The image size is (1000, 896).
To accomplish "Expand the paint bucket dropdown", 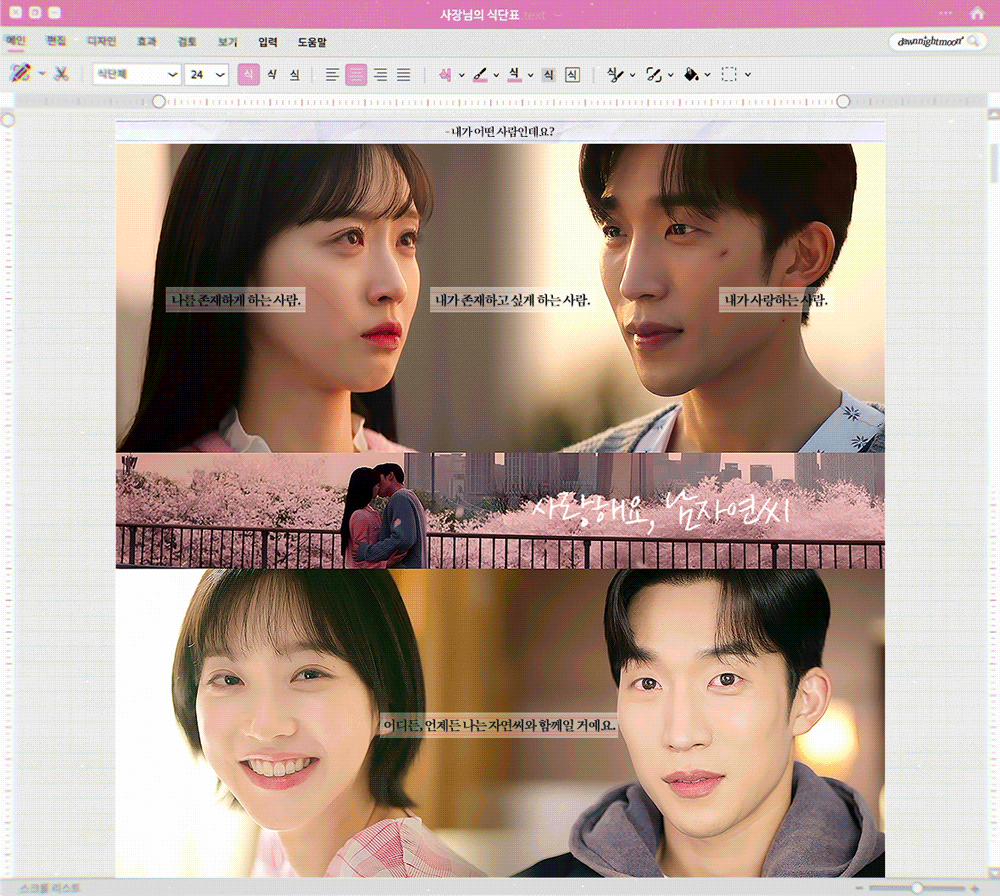I will 707,75.
